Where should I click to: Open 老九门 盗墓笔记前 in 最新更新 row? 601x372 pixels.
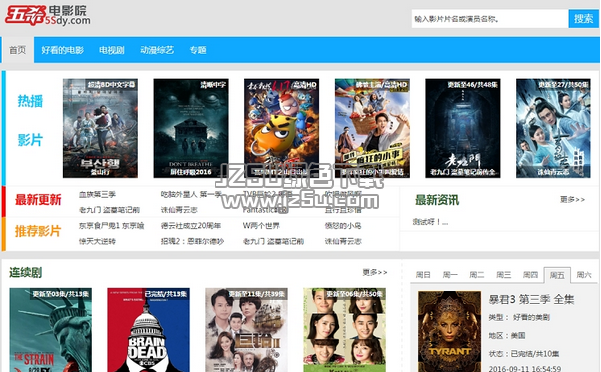(109, 210)
